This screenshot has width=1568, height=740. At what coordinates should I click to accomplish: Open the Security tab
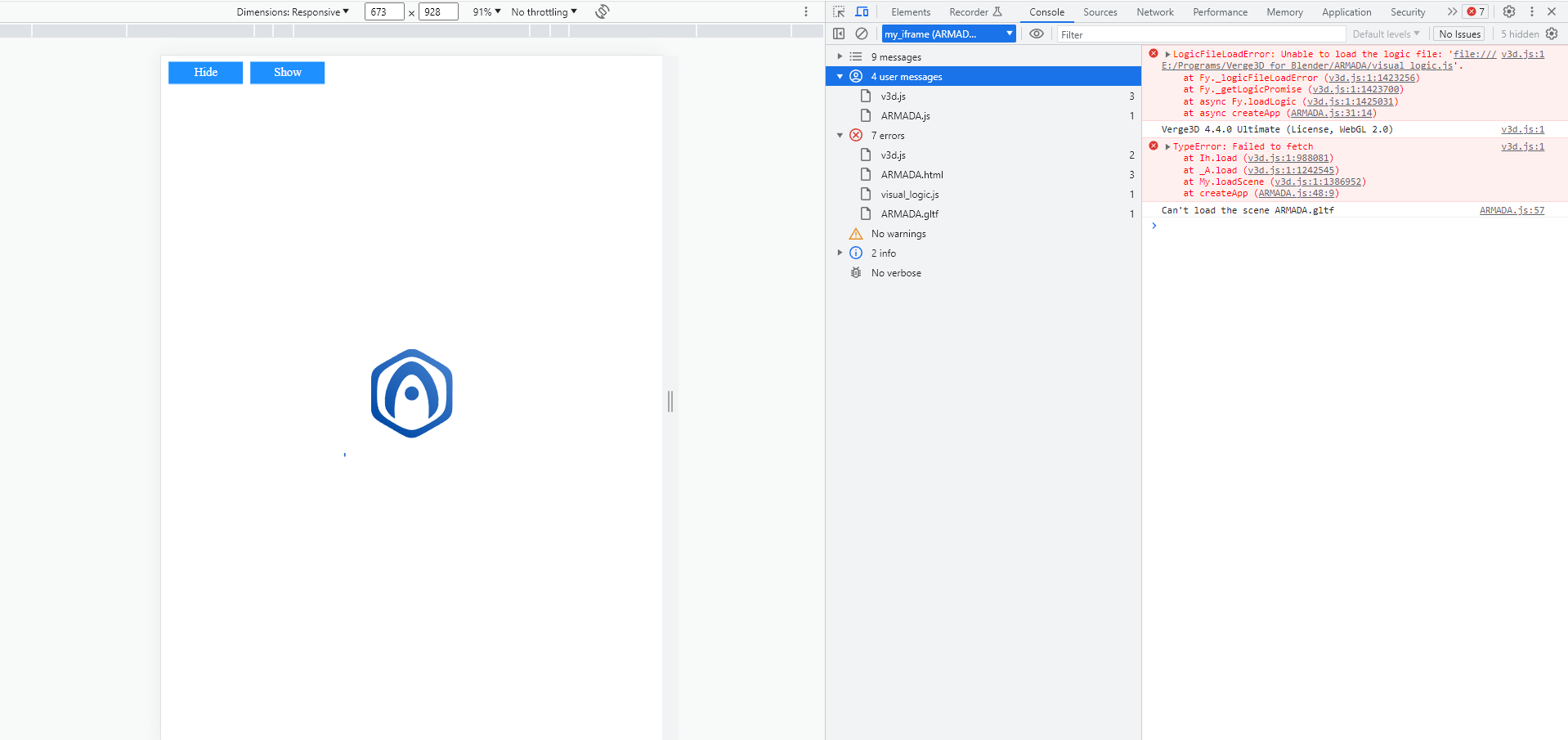(x=1408, y=11)
